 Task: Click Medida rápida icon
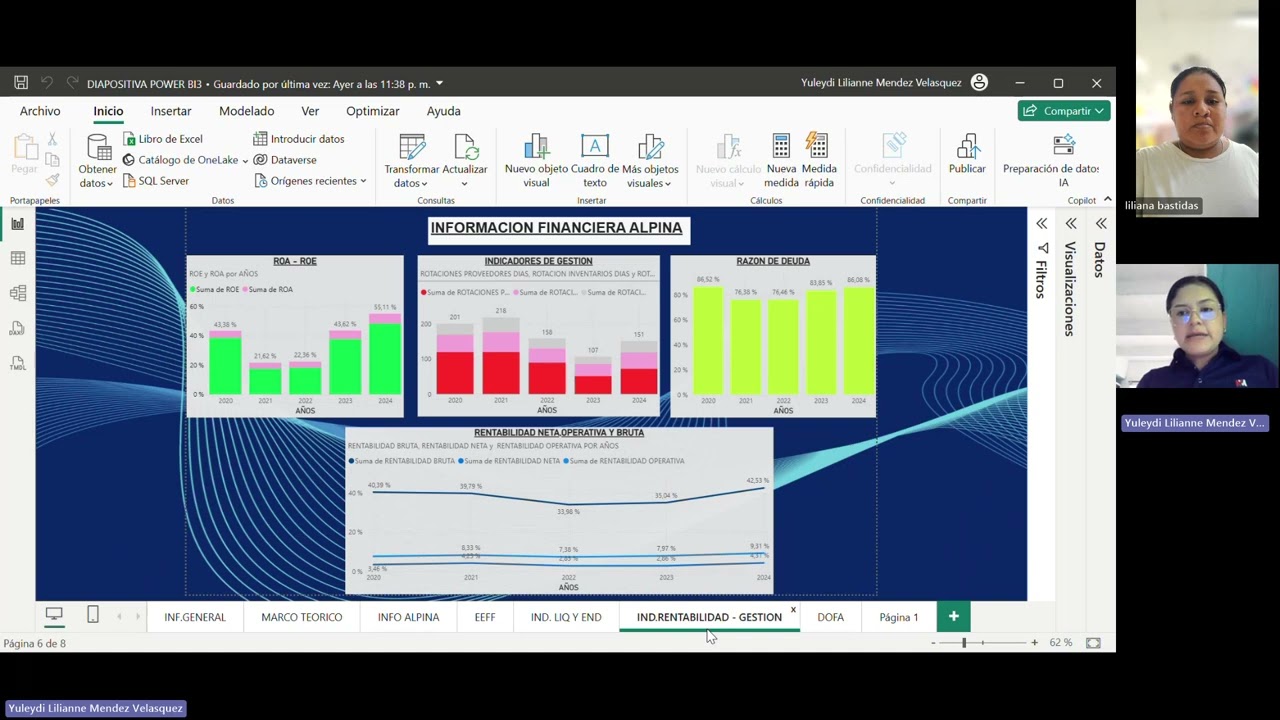pyautogui.click(x=818, y=162)
